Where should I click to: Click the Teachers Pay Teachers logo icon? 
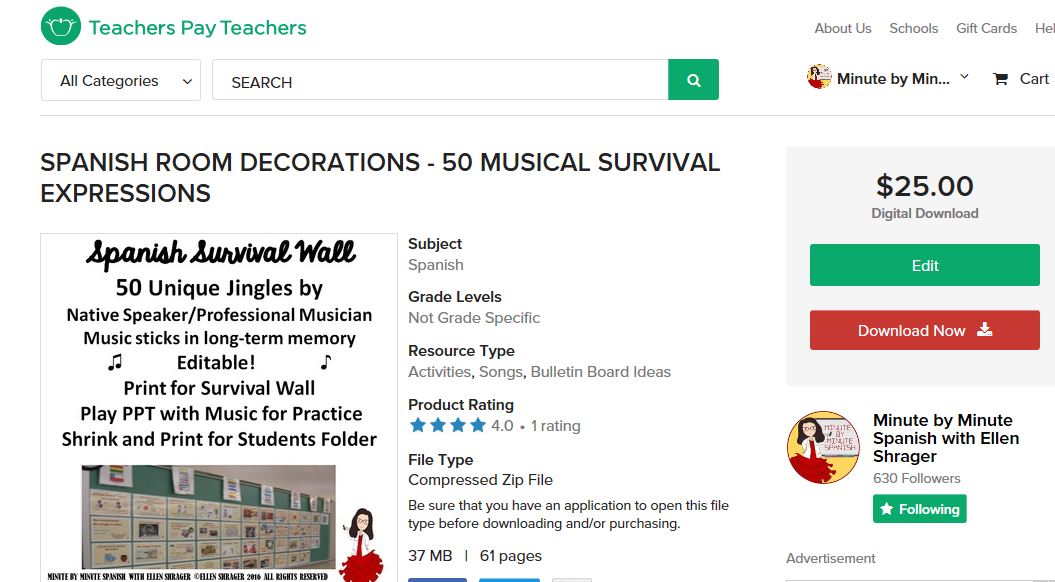click(60, 27)
